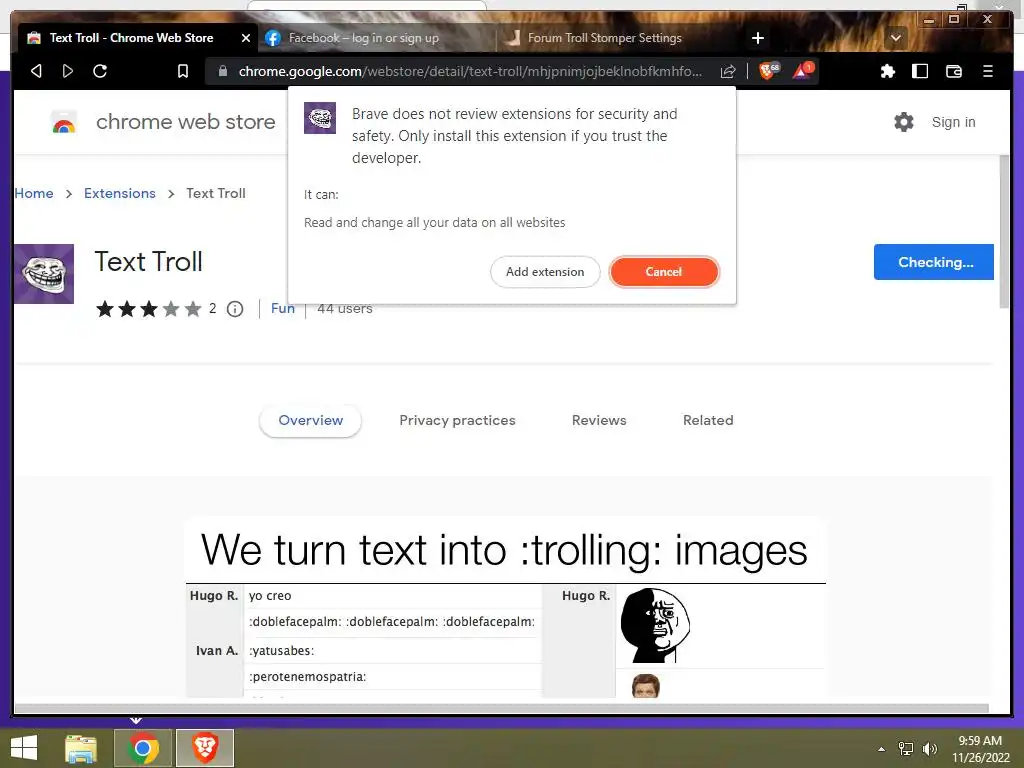Show hidden tray icons arrow
This screenshot has width=1024, height=768.
[x=882, y=749]
